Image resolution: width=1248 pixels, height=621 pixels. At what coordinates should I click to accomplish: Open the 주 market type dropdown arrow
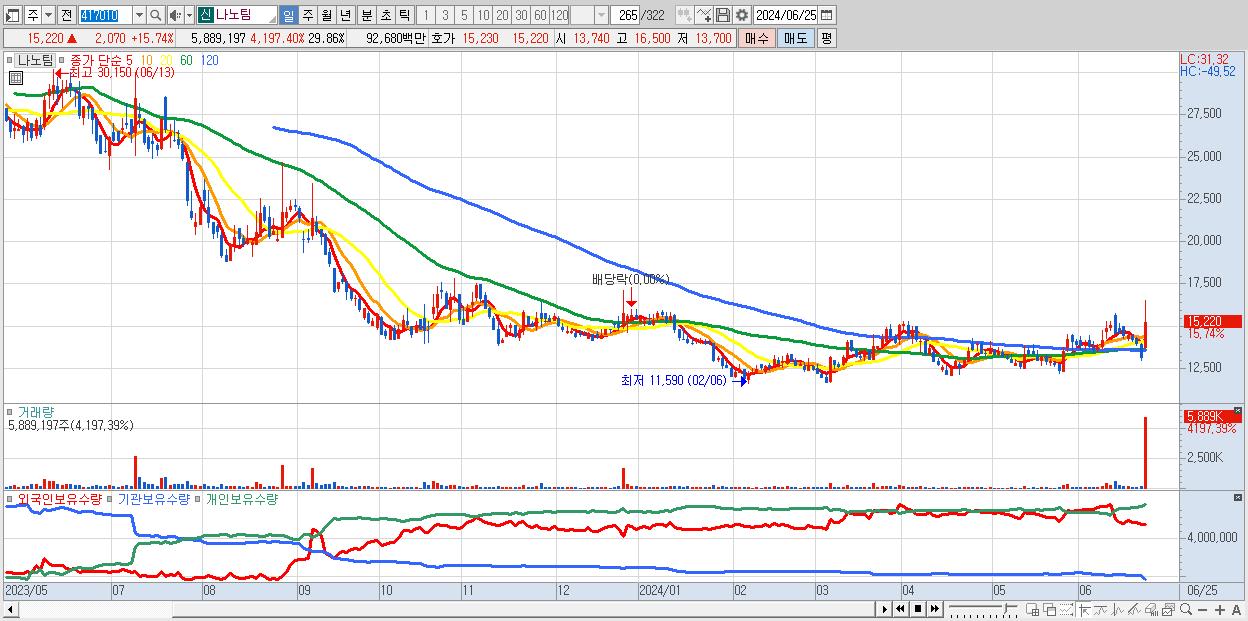click(x=49, y=15)
